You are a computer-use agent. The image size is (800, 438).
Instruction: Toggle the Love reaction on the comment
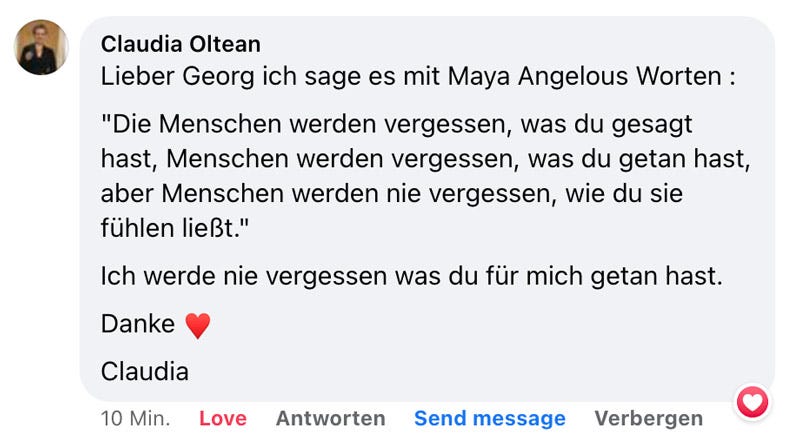point(223,418)
